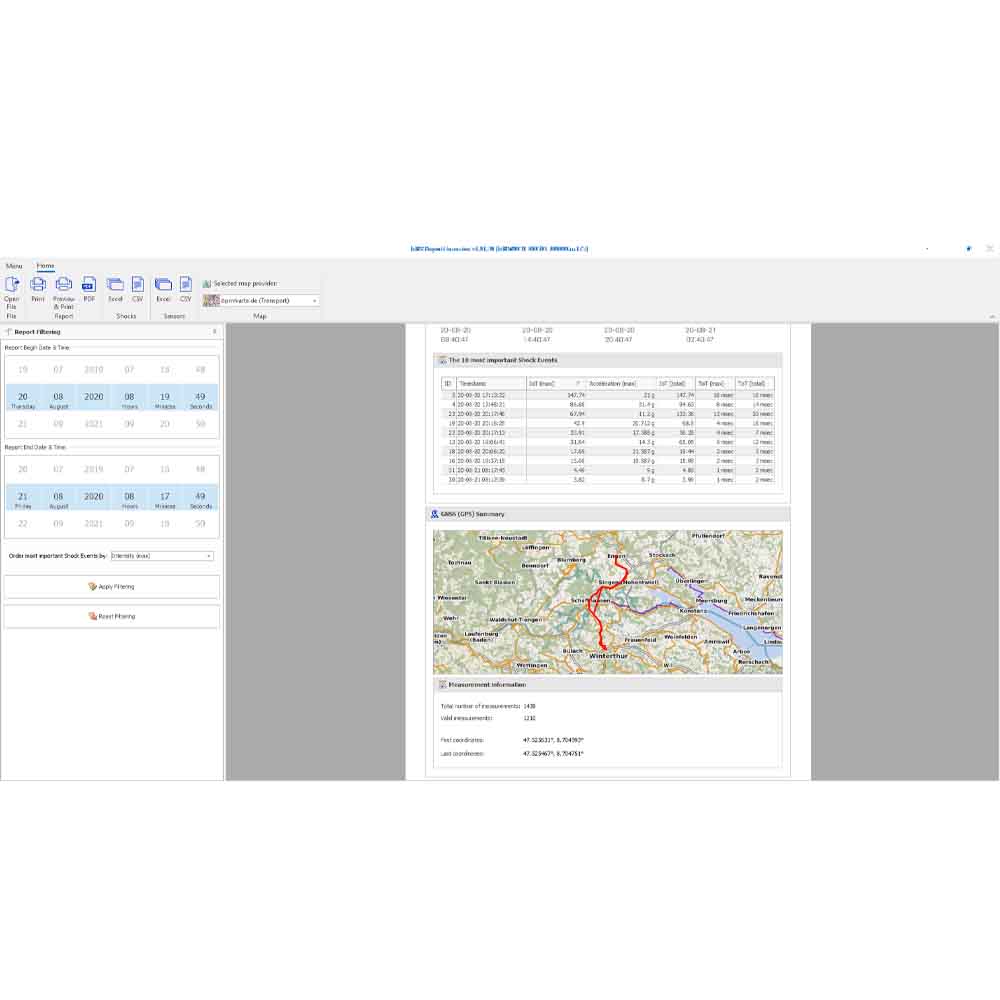This screenshot has width=1000, height=1000.
Task: Export Shocks data to CSV
Action: (138, 288)
